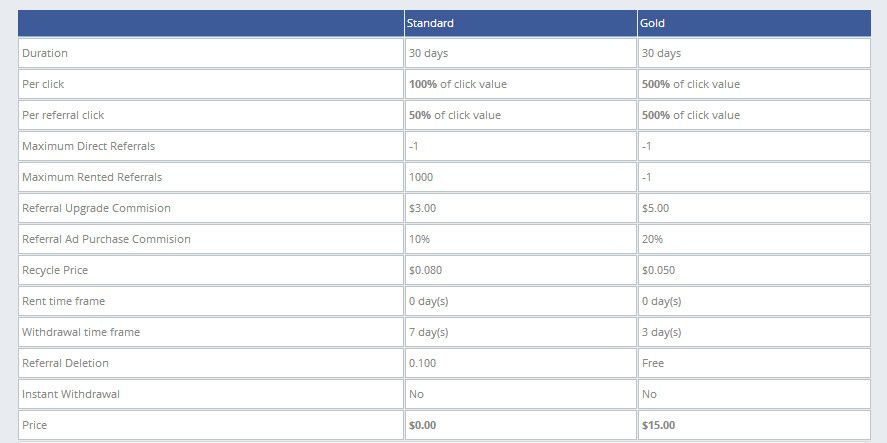This screenshot has height=443, width=887.
Task: Select the Maximum Direct Referrals label
Action: pos(88,146)
